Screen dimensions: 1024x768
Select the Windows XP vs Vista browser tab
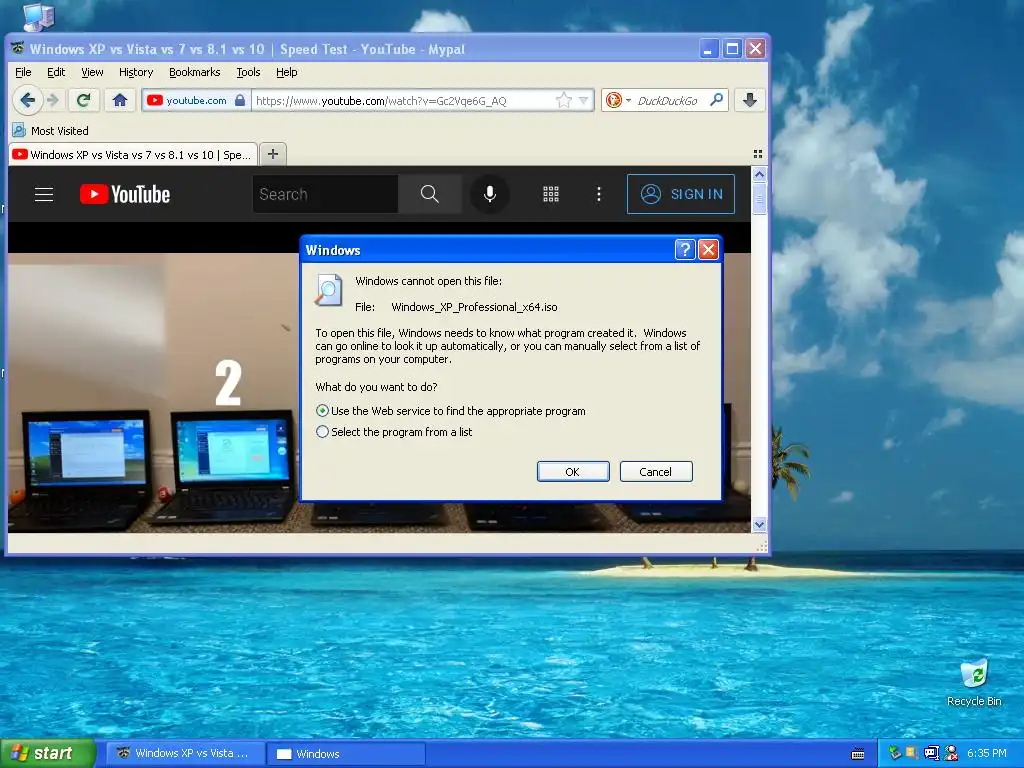click(133, 155)
